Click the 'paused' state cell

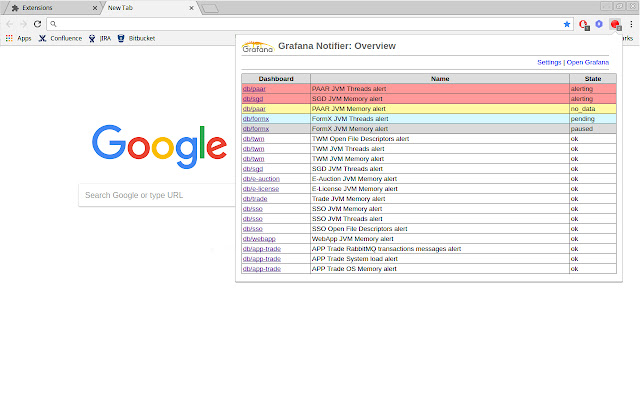593,129
